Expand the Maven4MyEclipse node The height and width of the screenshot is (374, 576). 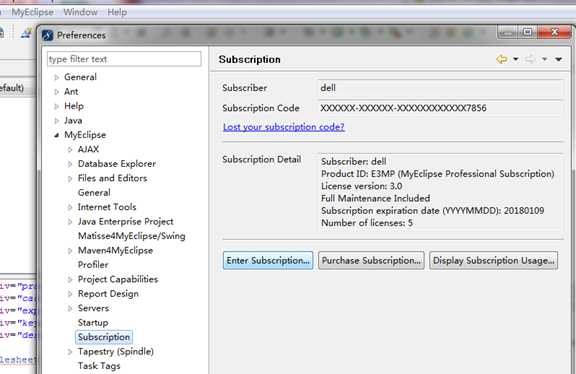[x=70, y=251]
